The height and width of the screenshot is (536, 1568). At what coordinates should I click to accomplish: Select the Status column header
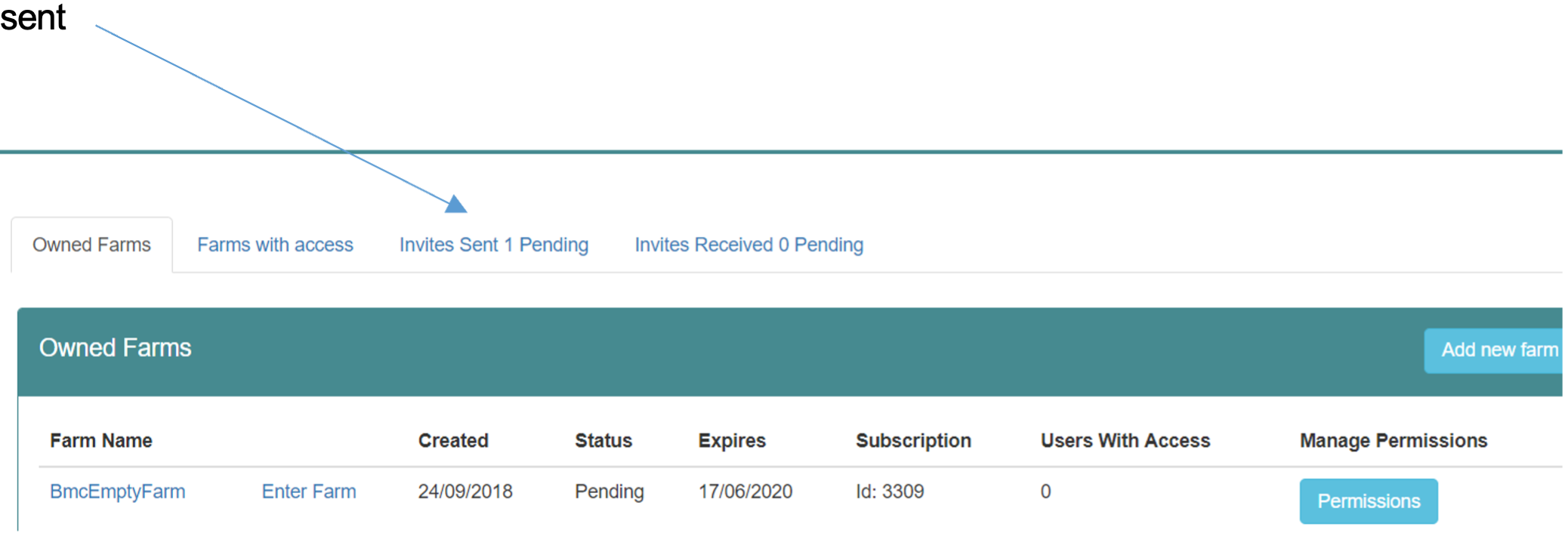coord(603,441)
